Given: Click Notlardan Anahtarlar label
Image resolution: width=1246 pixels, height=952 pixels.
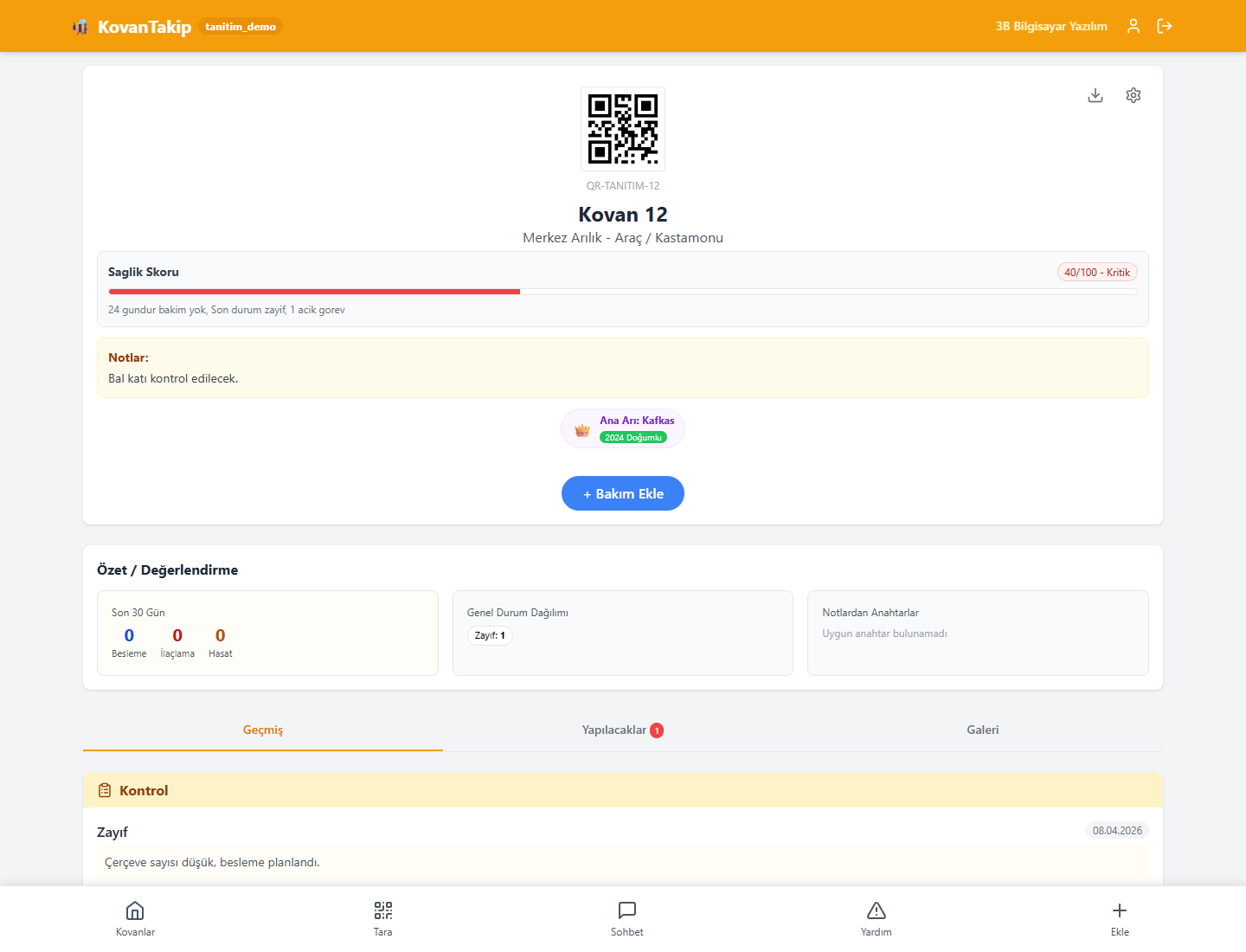Looking at the screenshot, I should (x=870, y=613).
